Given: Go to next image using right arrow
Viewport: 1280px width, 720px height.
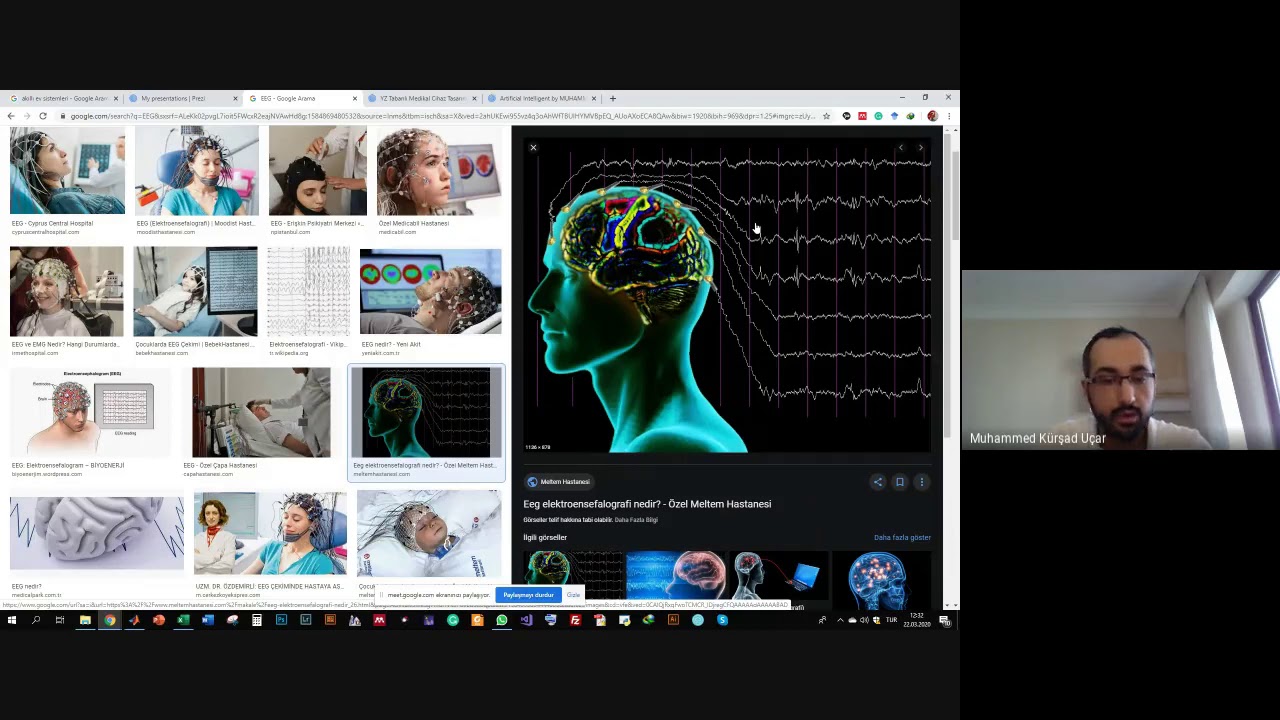Looking at the screenshot, I should [921, 148].
